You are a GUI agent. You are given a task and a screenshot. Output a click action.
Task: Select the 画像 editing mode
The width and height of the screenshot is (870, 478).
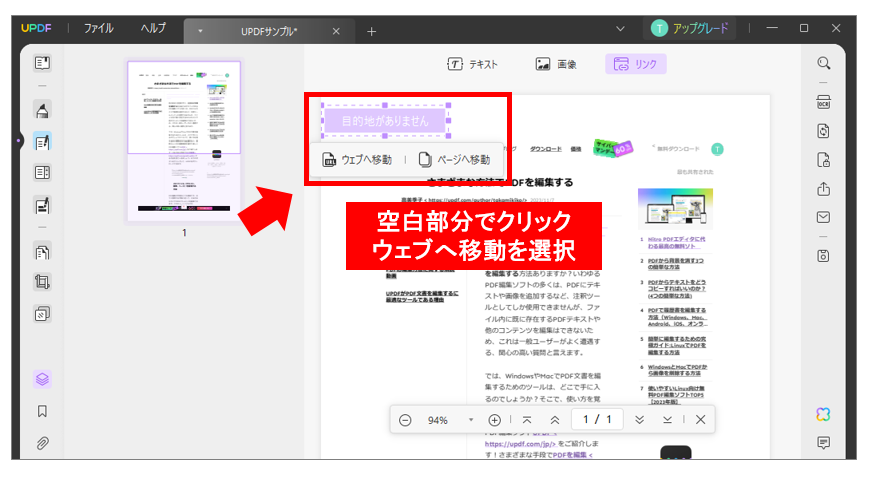pyautogui.click(x=556, y=64)
